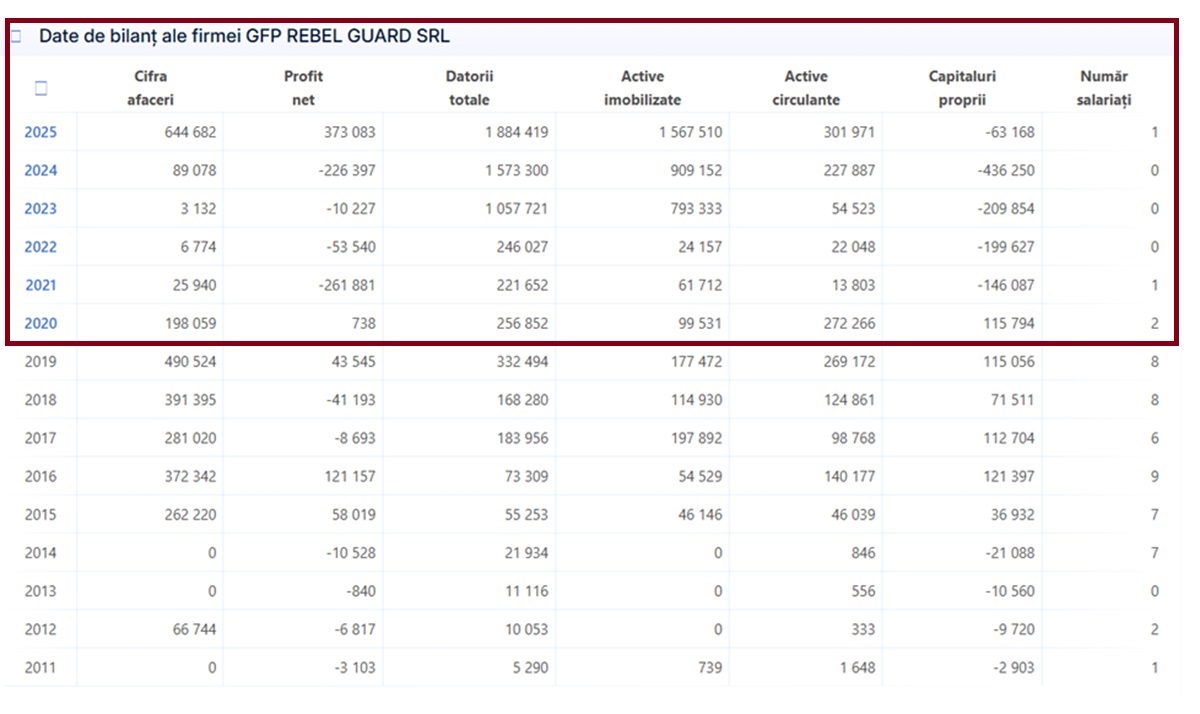Click the small icon in the header row
The width and height of the screenshot is (1200, 714).
[41, 88]
